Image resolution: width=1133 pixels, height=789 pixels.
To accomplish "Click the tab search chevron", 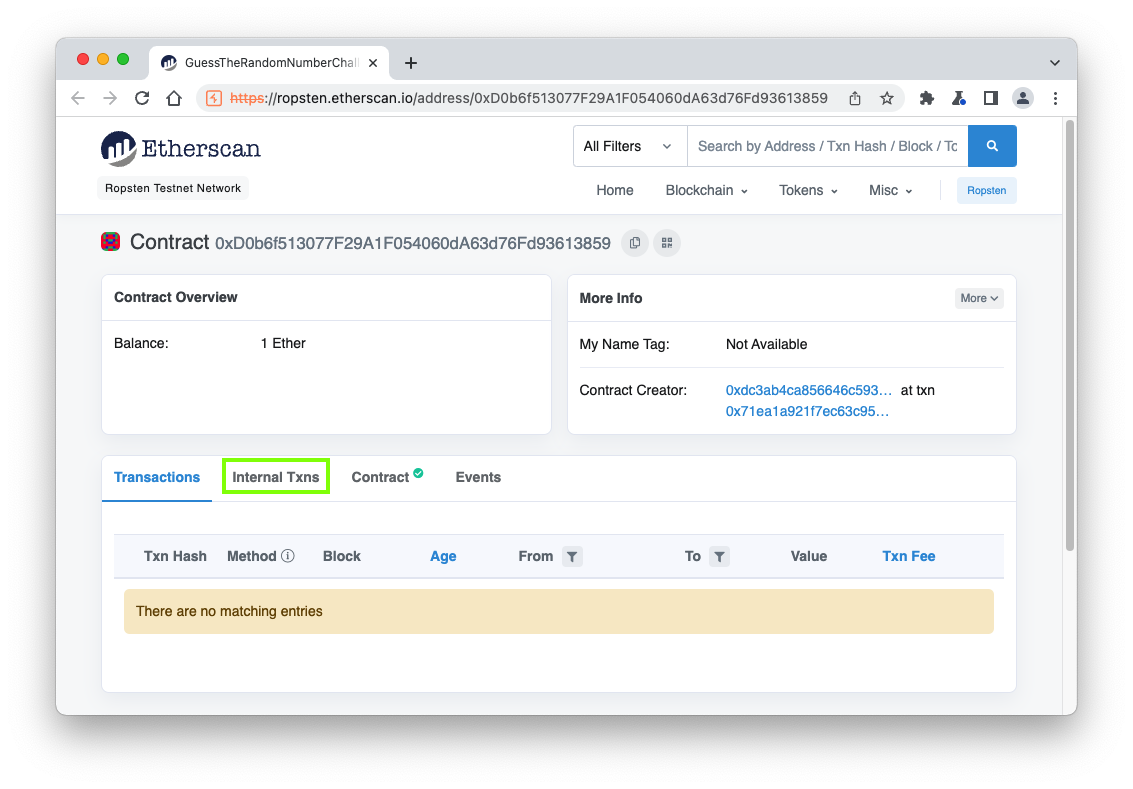I will 1054,63.
